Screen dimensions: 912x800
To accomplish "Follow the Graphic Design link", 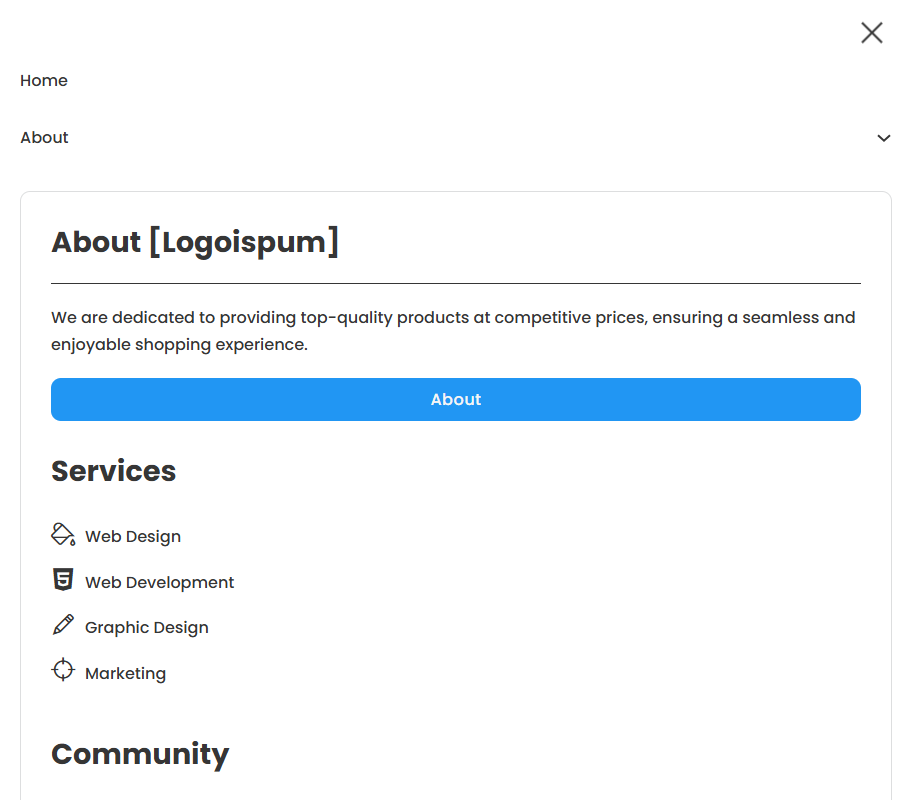I will (147, 628).
